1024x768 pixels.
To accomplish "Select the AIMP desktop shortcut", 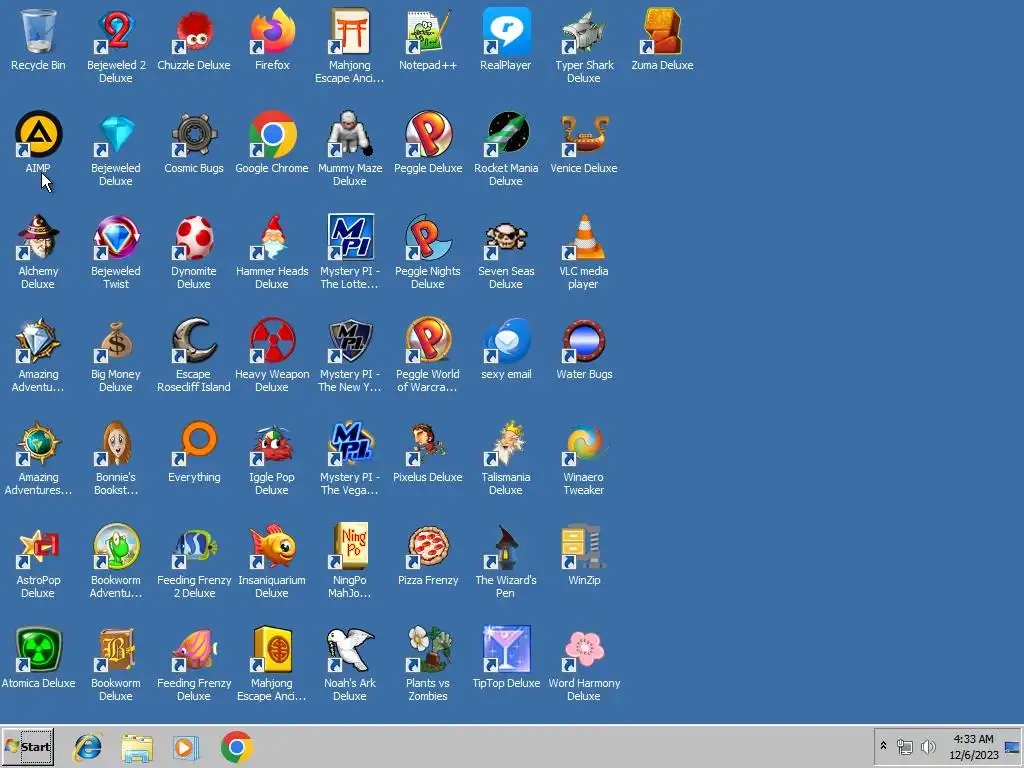I will point(38,135).
